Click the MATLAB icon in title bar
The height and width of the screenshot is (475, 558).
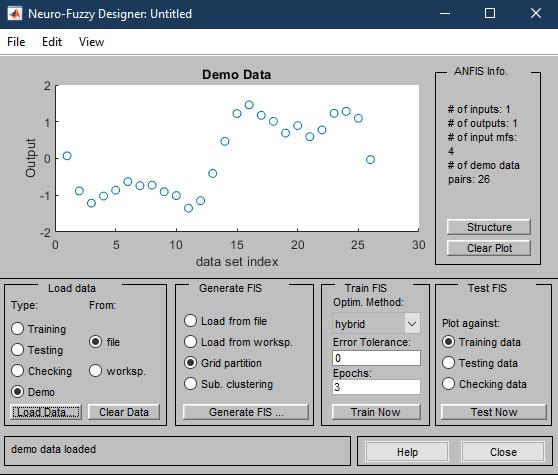click(15, 14)
